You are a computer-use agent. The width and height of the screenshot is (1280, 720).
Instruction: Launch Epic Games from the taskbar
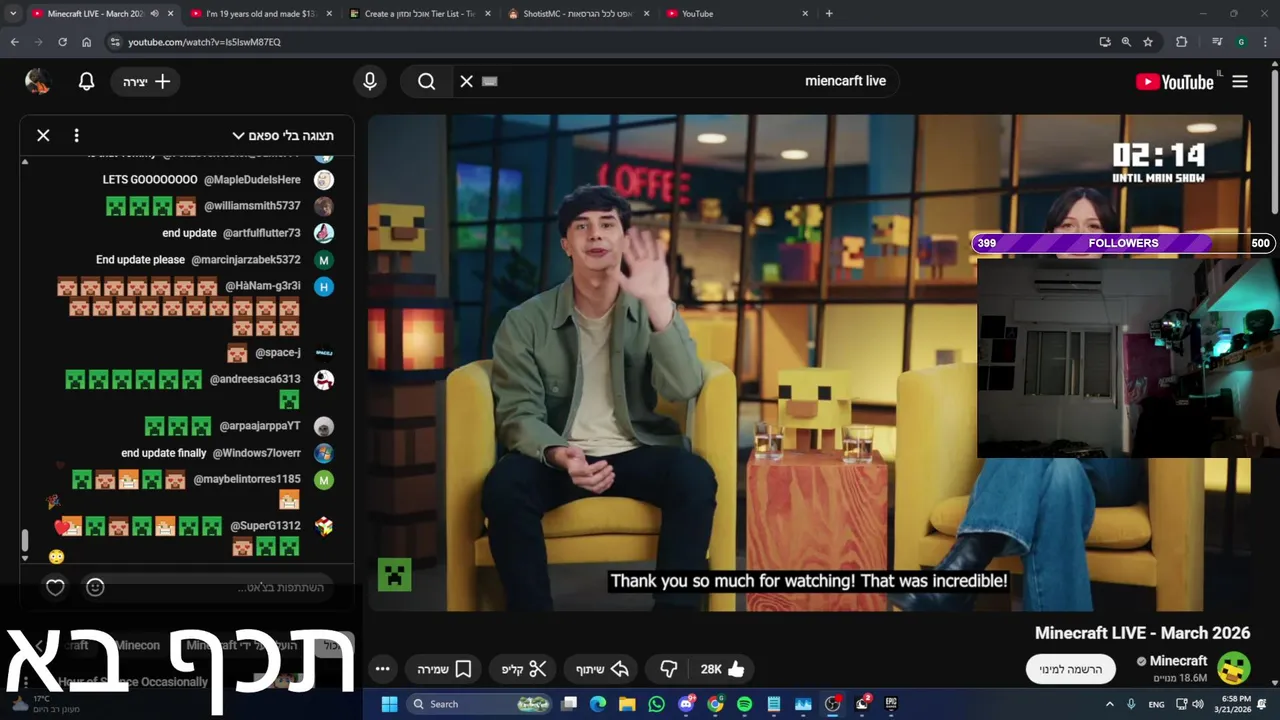(x=891, y=704)
